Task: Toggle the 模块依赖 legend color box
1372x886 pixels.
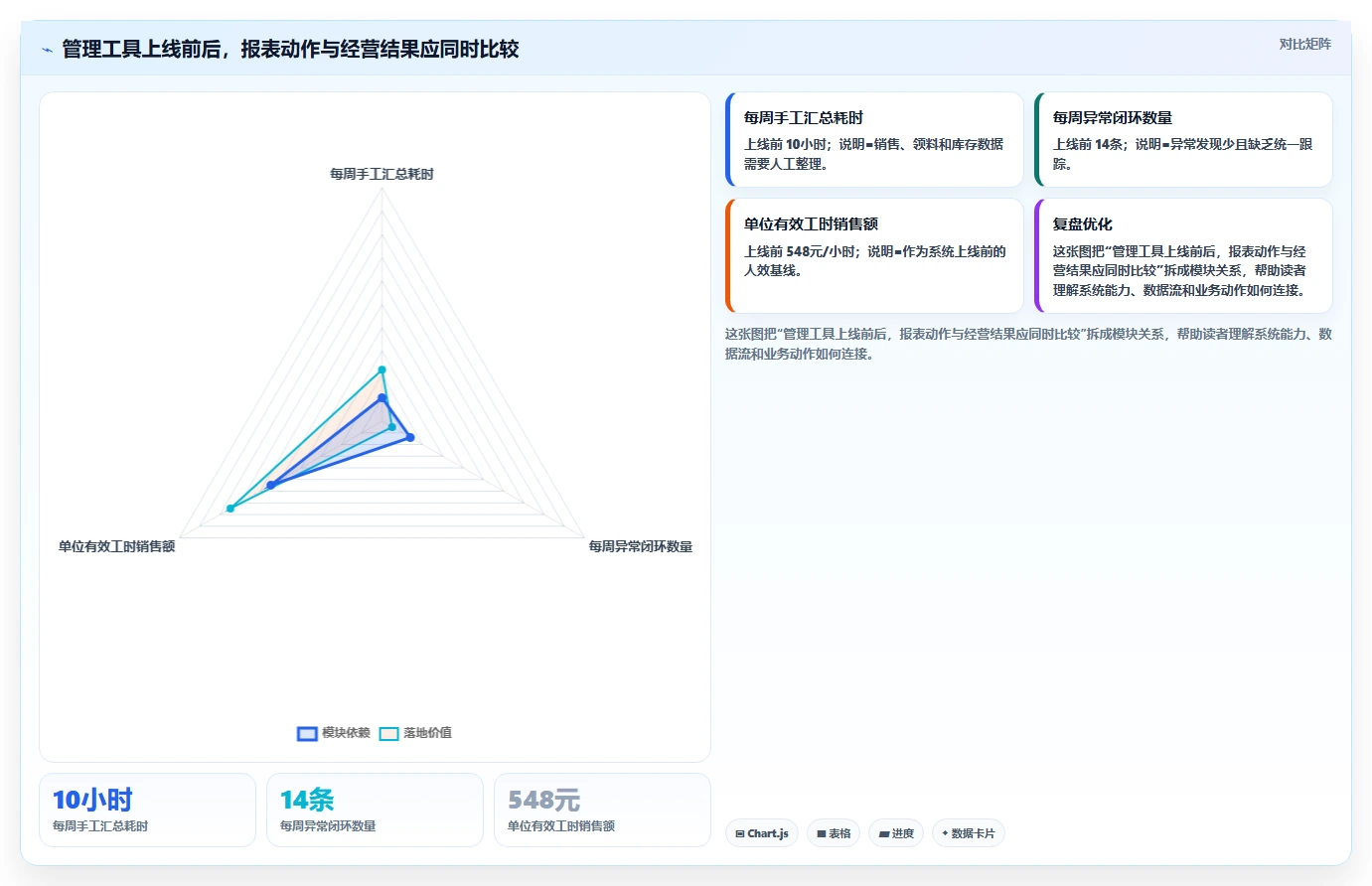Action: pos(307,733)
